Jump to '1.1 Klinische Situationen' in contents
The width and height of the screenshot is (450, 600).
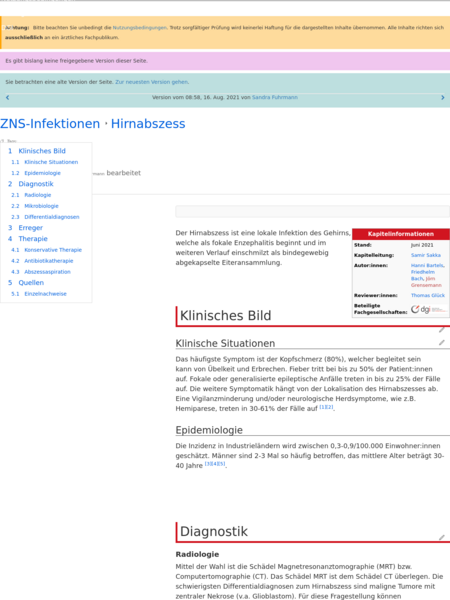(x=45, y=162)
